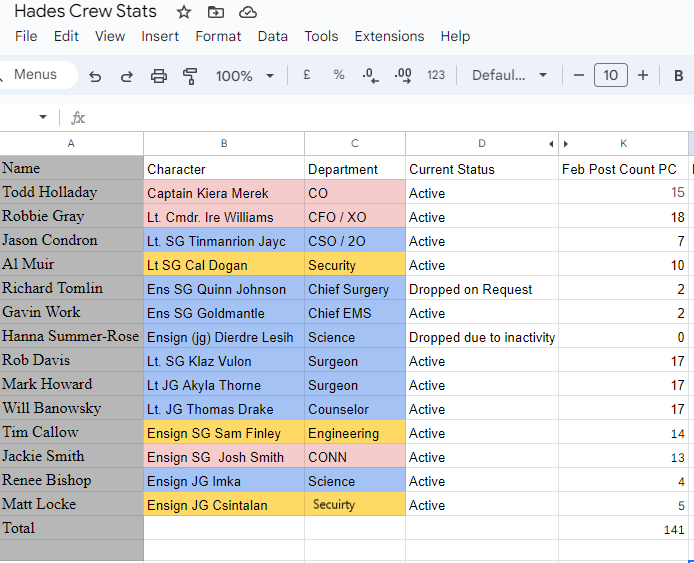Image resolution: width=694 pixels, height=563 pixels.
Task: Click the move to folder icon
Action: coord(215,12)
